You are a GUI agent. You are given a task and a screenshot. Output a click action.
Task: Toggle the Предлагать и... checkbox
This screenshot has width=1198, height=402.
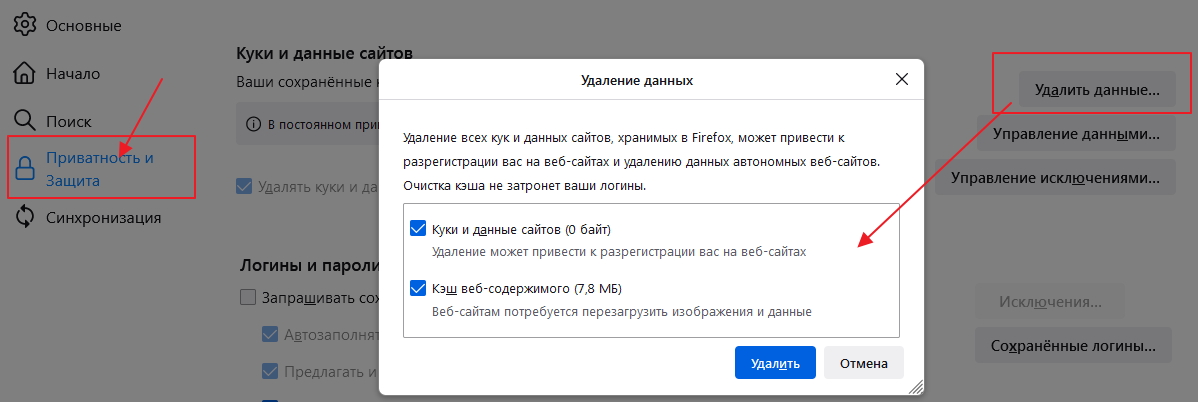[270, 372]
